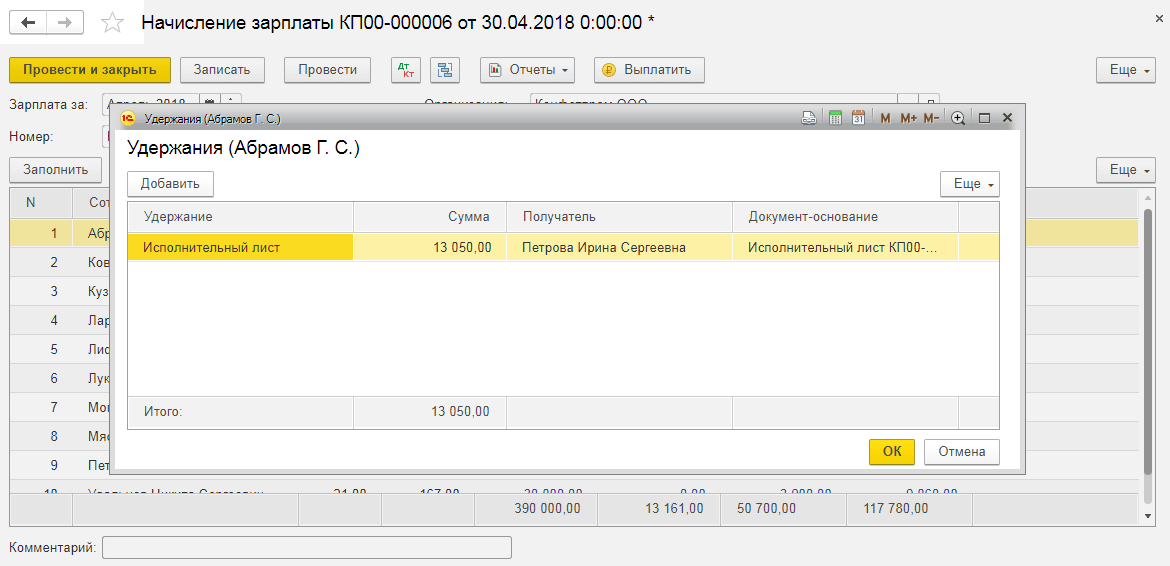Click the Заполнить button

click(x=55, y=170)
